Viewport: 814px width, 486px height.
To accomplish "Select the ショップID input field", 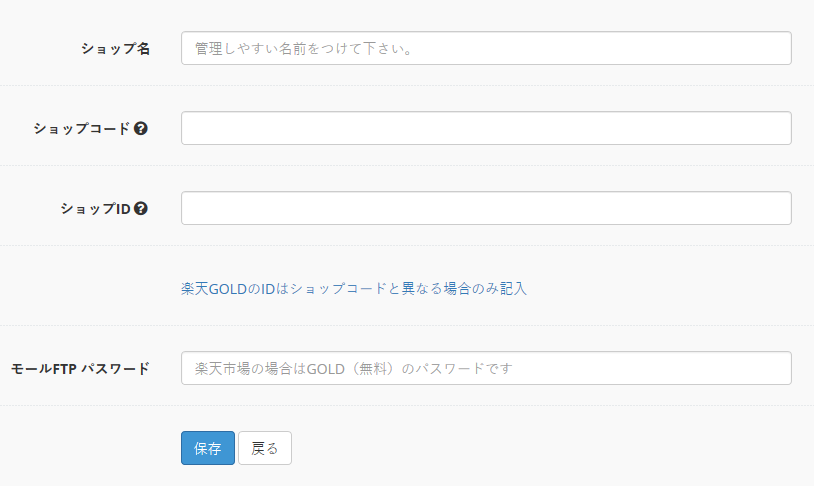I will [x=486, y=208].
